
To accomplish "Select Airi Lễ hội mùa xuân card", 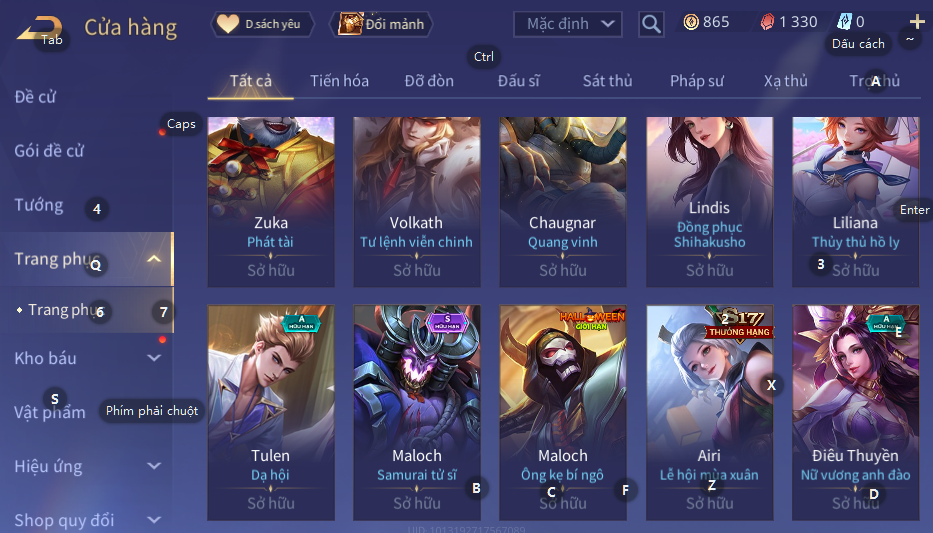I will point(709,413).
